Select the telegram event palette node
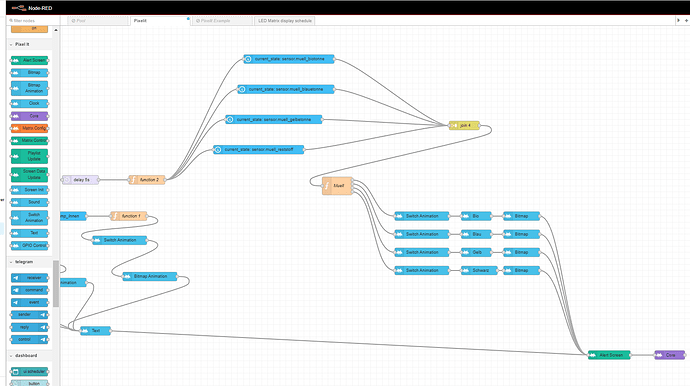Image resolution: width=690 pixels, height=386 pixels. [29, 303]
